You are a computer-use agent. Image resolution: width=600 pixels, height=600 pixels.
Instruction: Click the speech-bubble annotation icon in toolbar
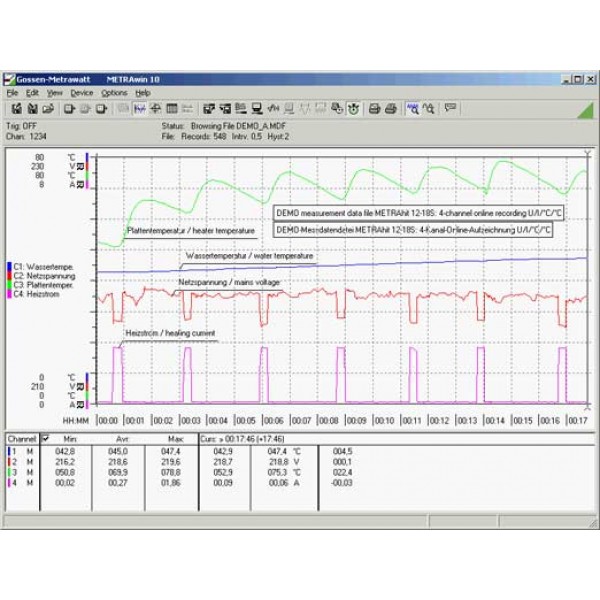451,108
